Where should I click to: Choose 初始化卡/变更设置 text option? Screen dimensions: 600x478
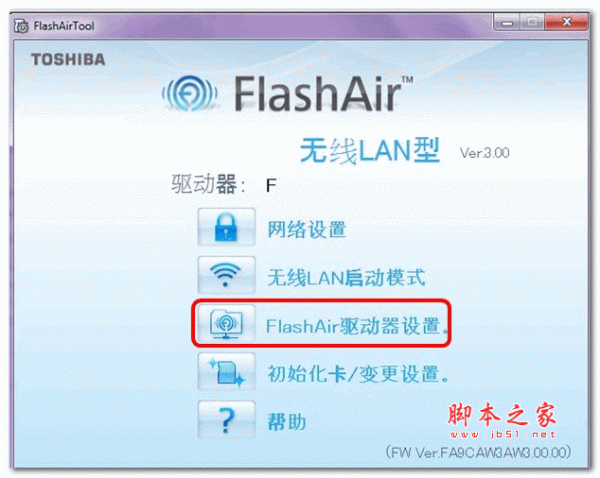358,374
